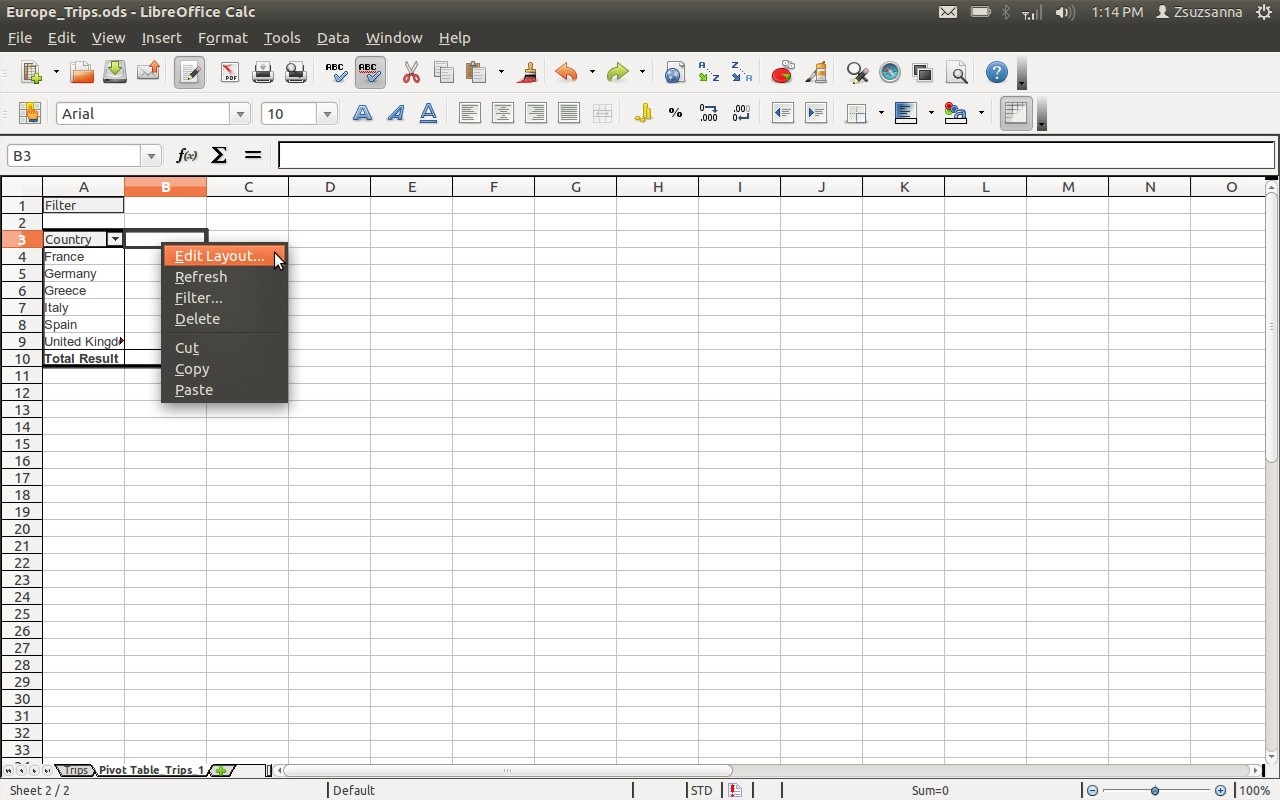Open the Data menu
The height and width of the screenshot is (800, 1280).
pyautogui.click(x=333, y=38)
